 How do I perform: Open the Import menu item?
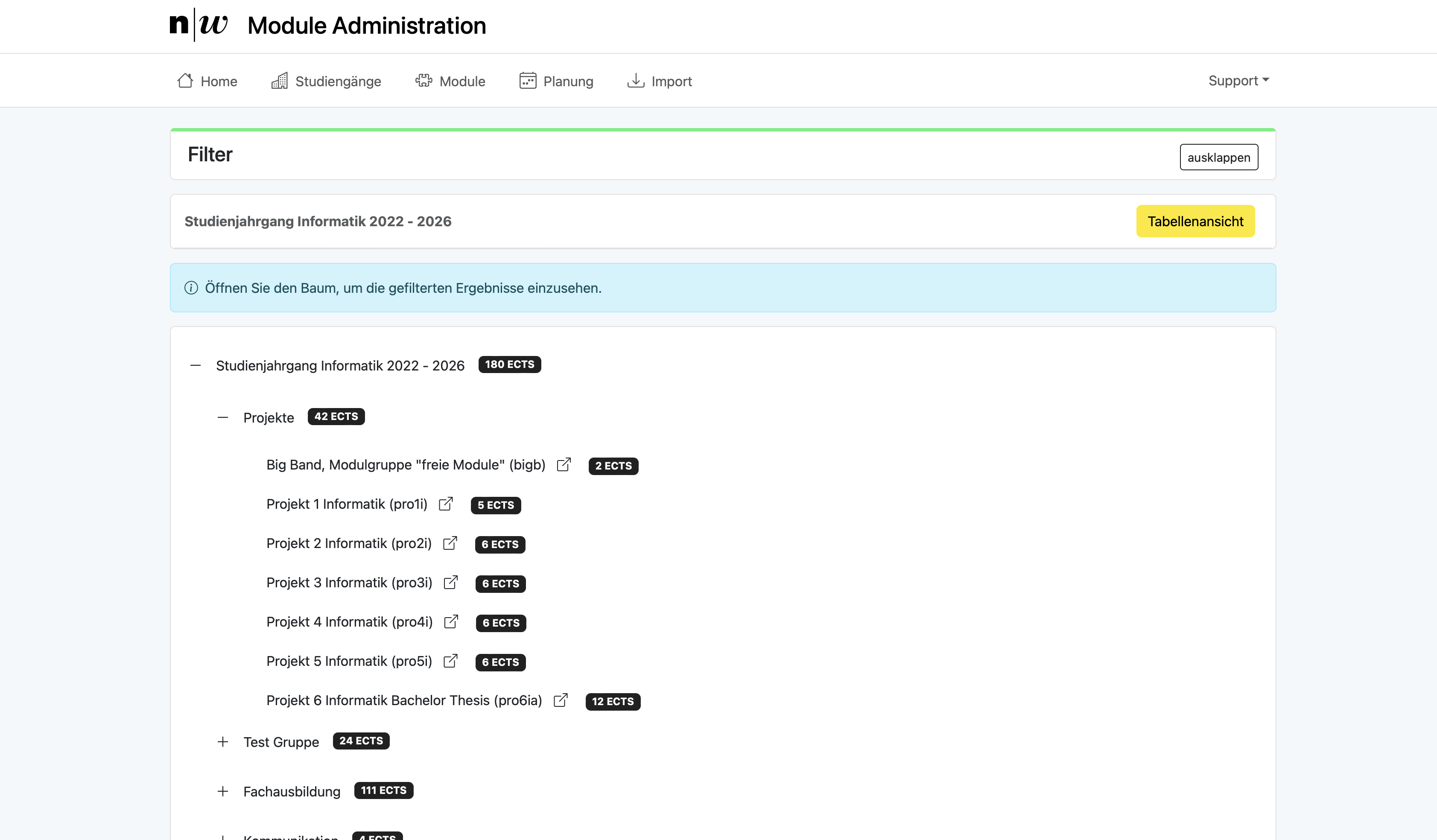(x=660, y=81)
